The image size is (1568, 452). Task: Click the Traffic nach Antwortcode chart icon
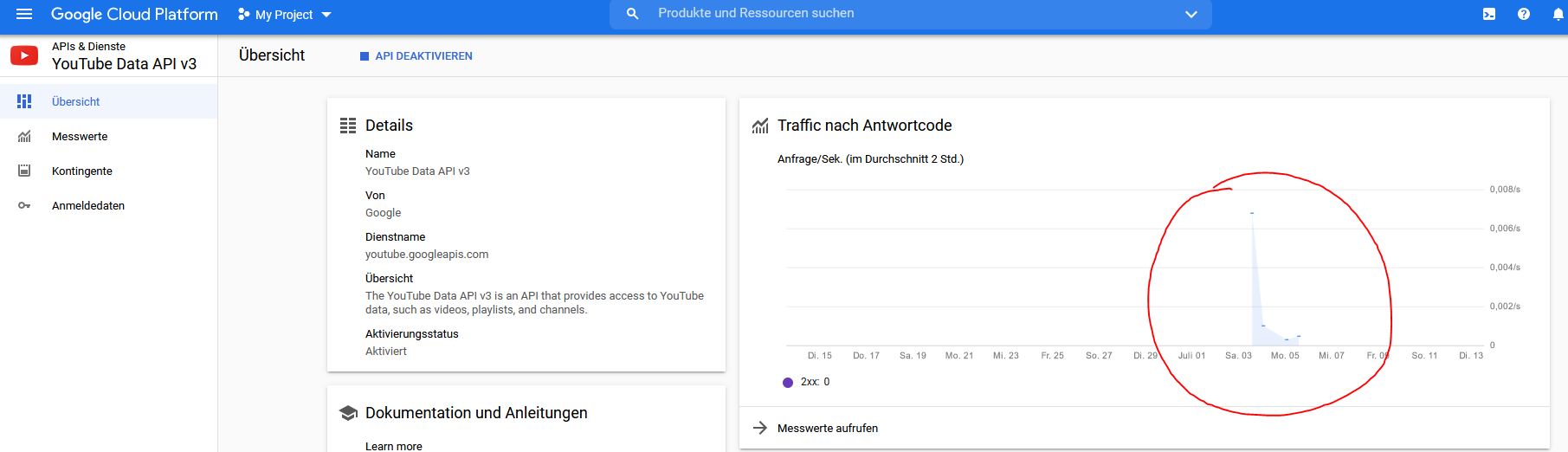760,126
